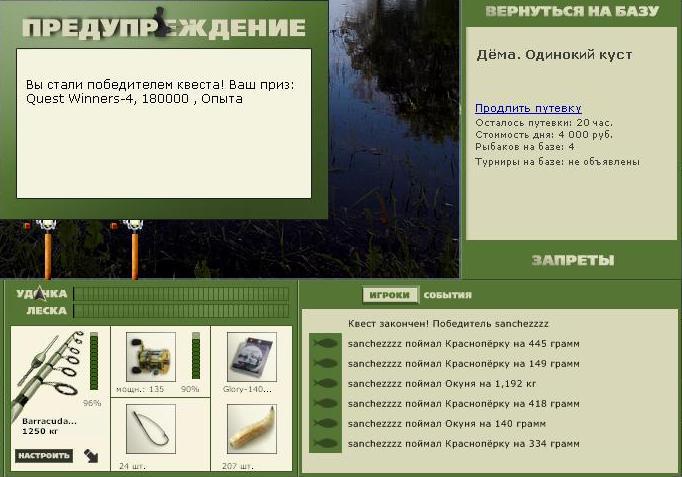Open the ЗАПРЕТЫ section
The image size is (682, 477).
(x=573, y=260)
